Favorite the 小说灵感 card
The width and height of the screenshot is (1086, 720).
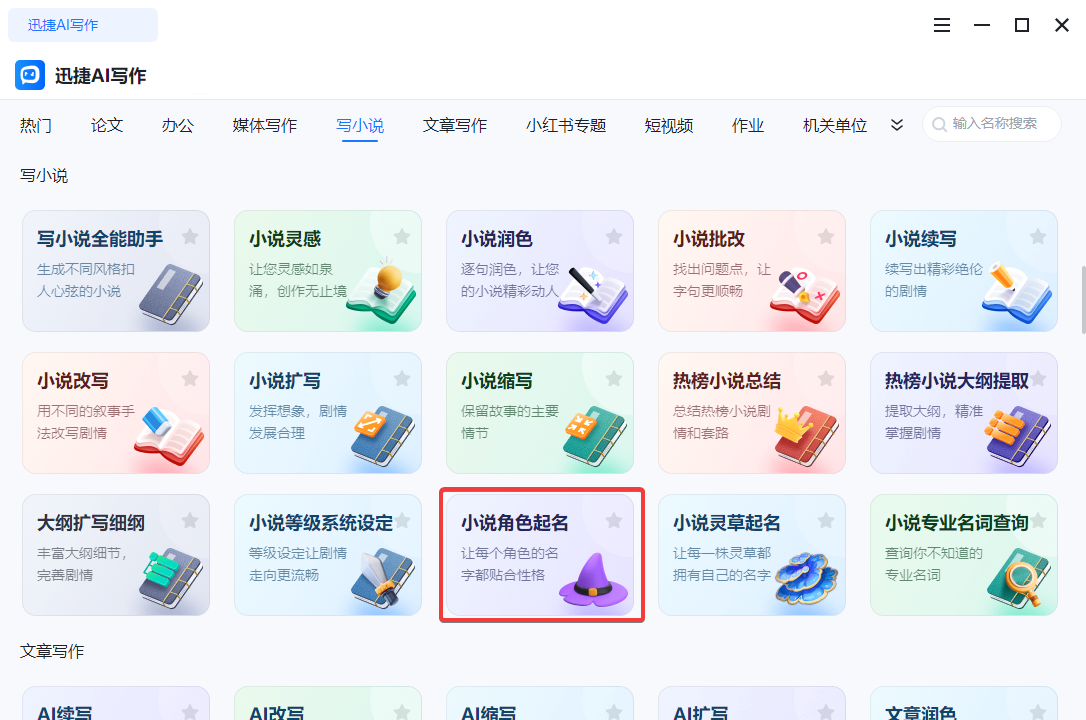click(x=402, y=237)
